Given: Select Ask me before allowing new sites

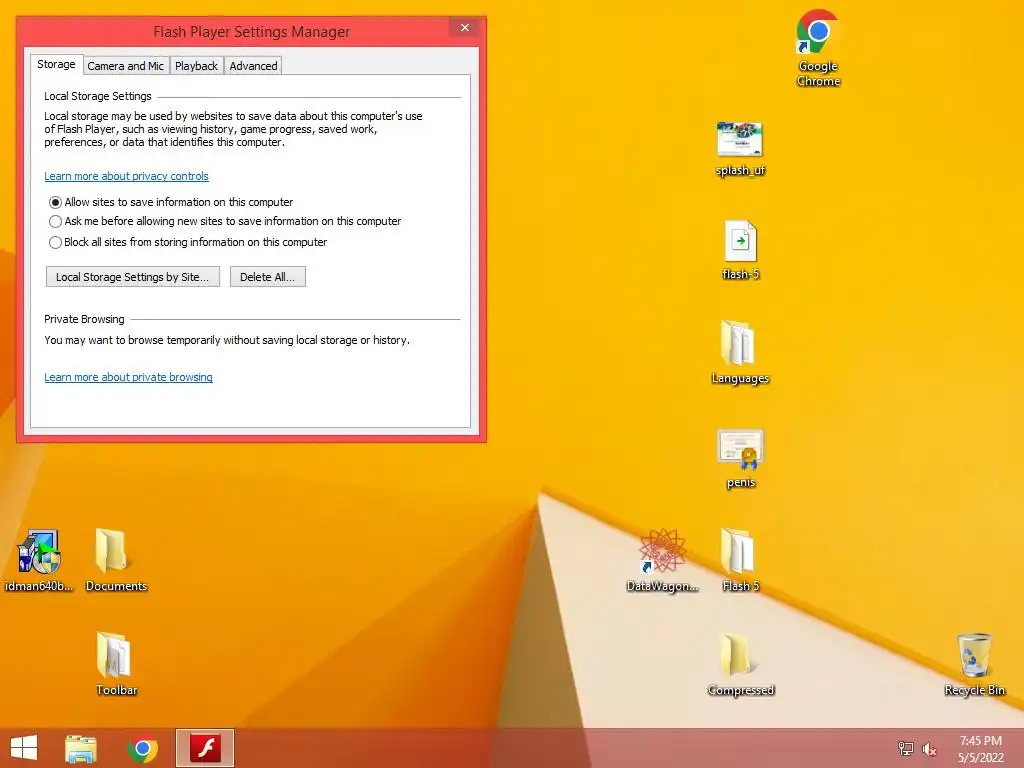Looking at the screenshot, I should pos(225,221).
